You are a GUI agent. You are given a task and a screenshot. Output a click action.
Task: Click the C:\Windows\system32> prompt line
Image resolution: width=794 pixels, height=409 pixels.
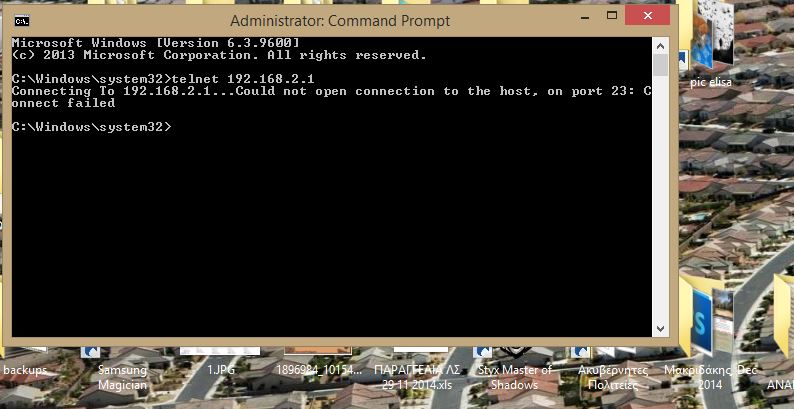point(92,127)
